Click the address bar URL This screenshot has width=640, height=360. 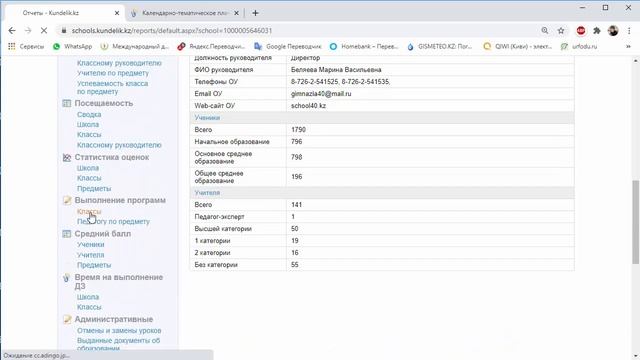pos(172,31)
